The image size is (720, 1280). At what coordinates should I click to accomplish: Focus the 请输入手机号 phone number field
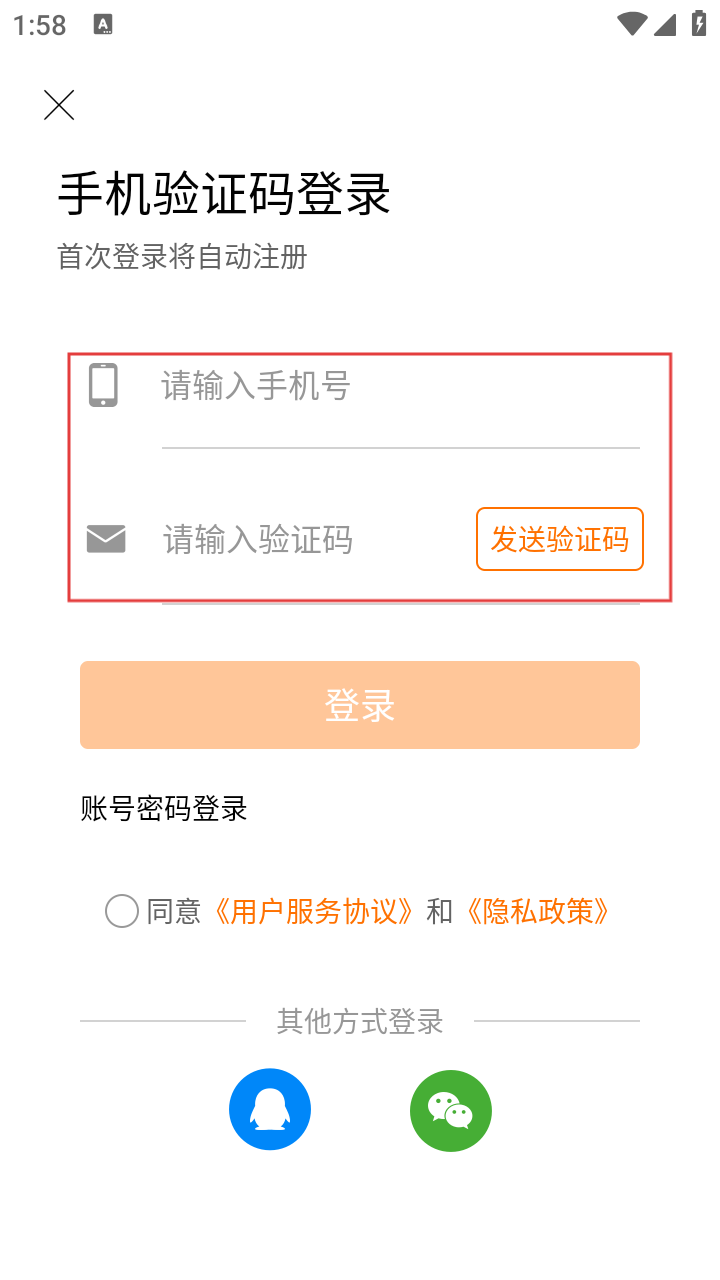point(400,386)
